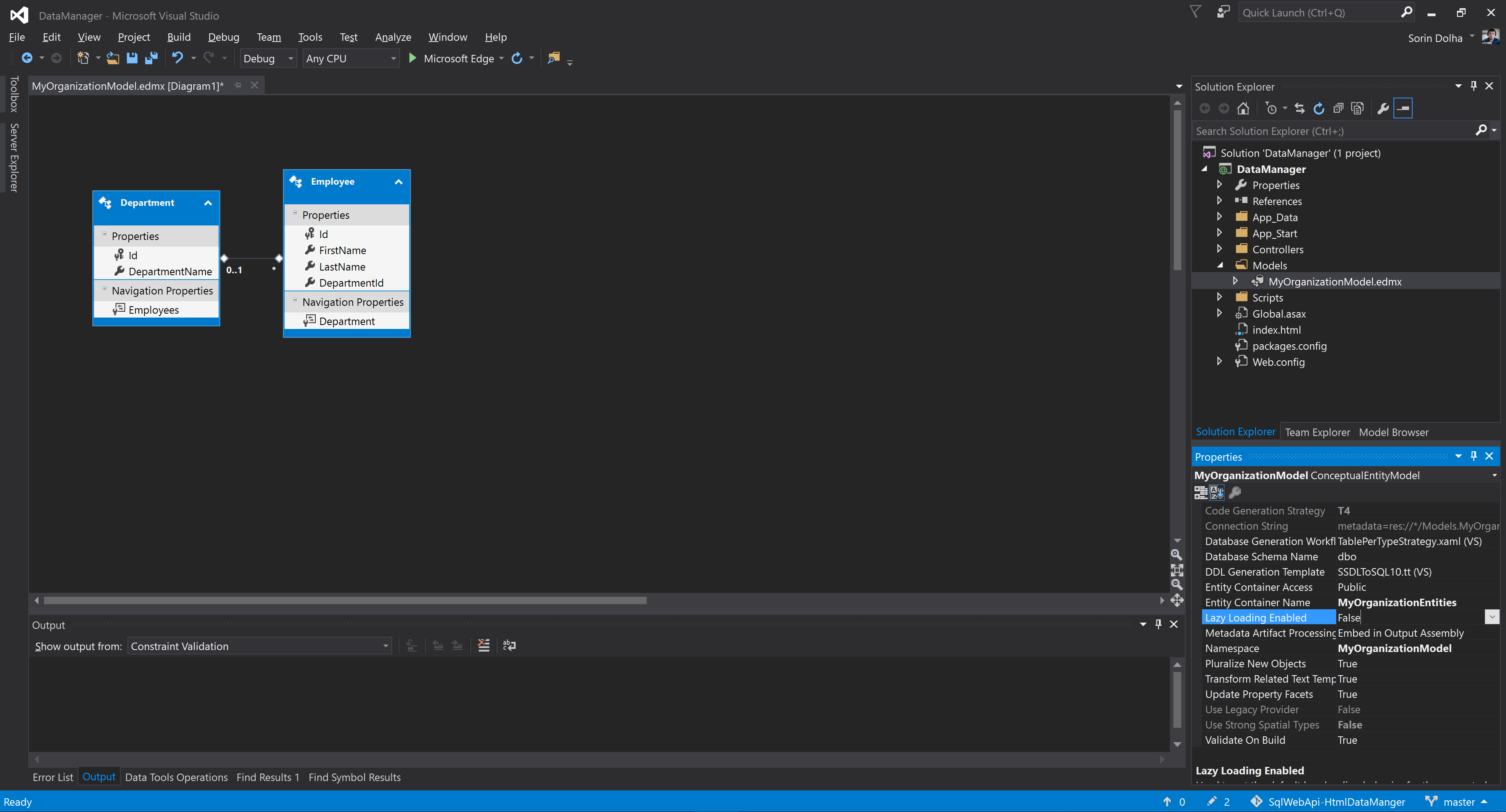This screenshot has height=812, width=1506.
Task: Click the Undo toolbar icon
Action: click(x=177, y=58)
